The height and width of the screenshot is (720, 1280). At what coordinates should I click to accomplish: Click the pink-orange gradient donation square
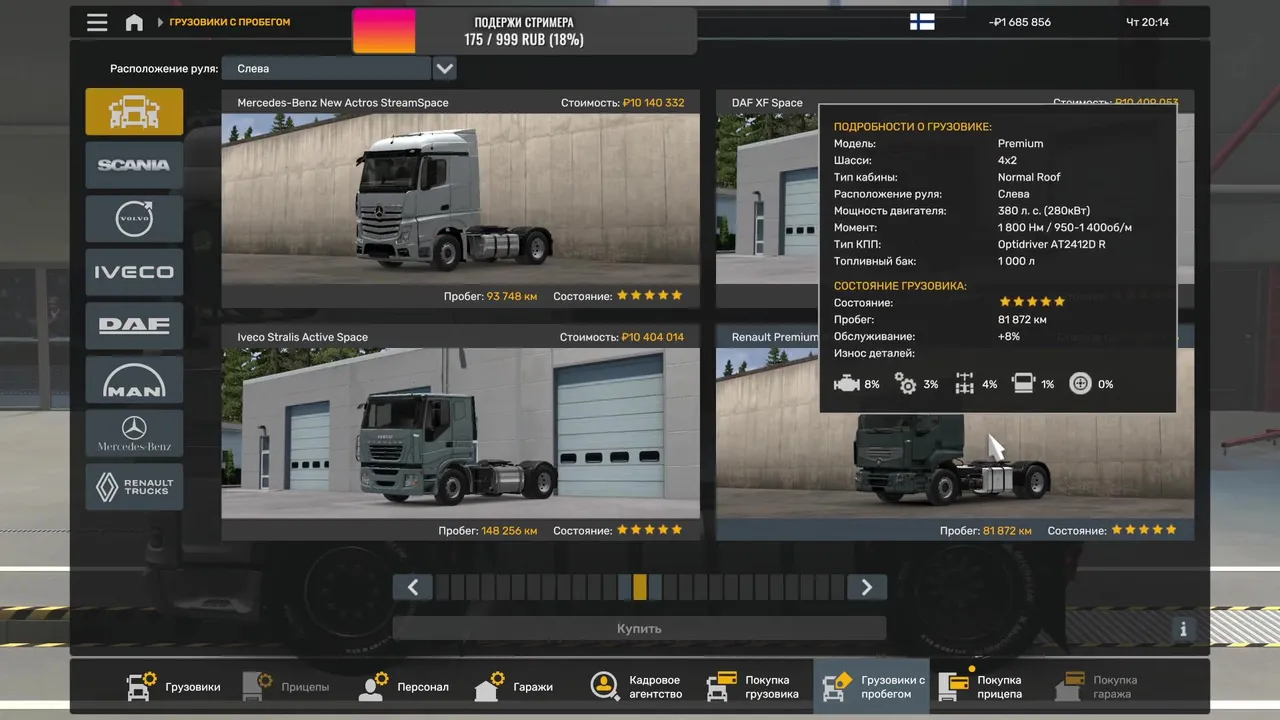click(384, 31)
